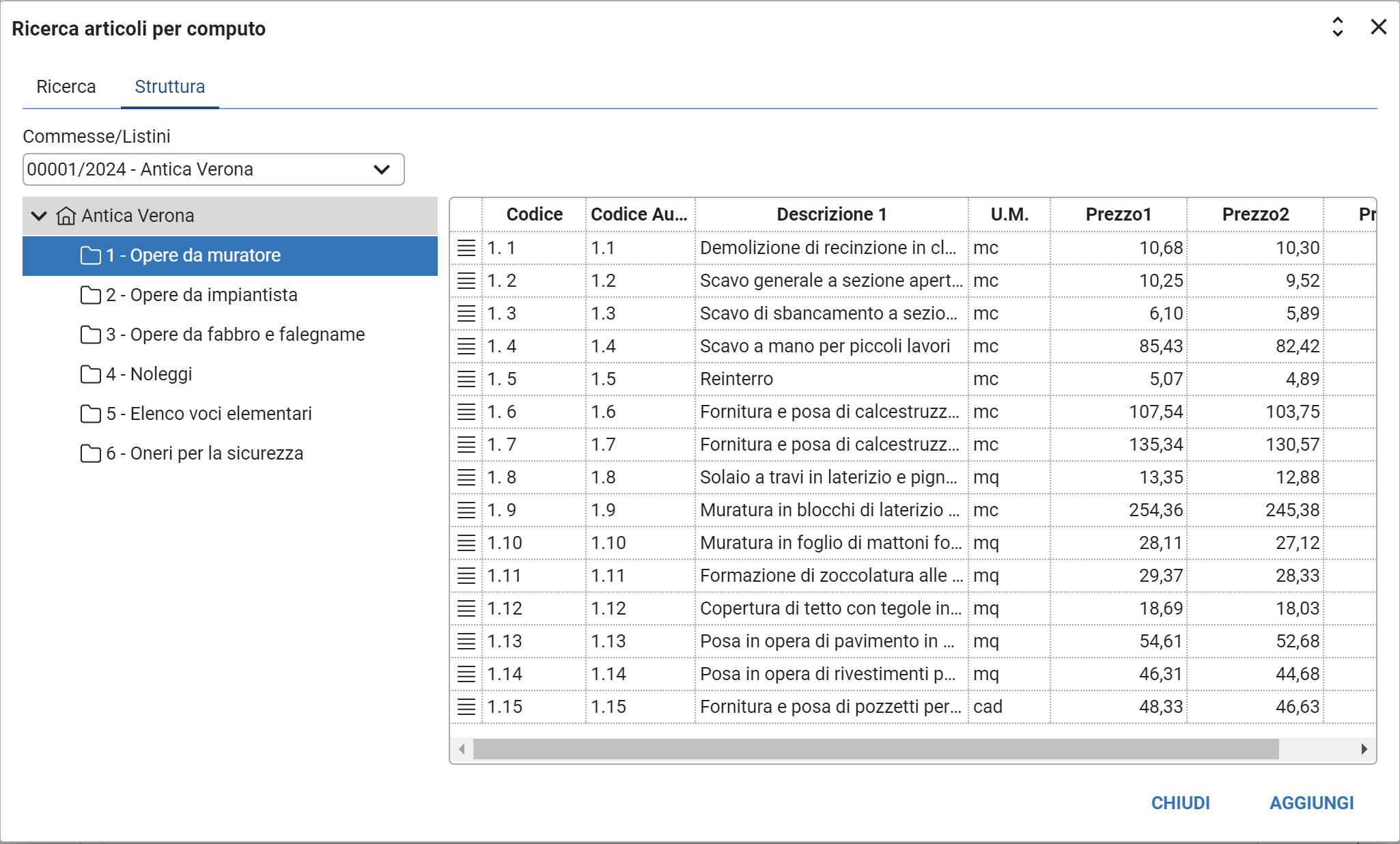Click the scroll right arrow of table
This screenshot has height=844, width=1400.
[1364, 749]
